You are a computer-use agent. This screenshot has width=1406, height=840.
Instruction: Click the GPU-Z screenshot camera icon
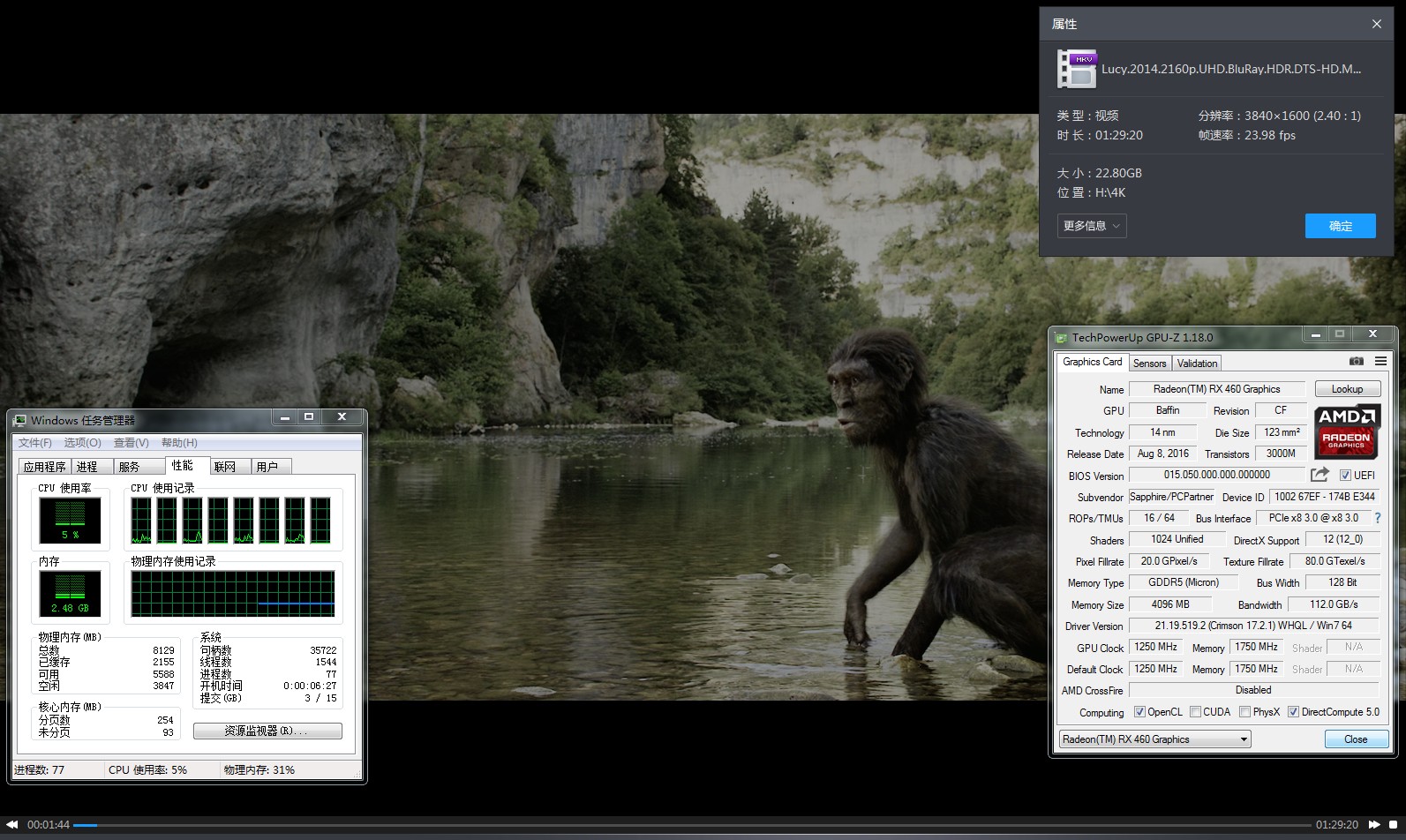click(x=1356, y=362)
